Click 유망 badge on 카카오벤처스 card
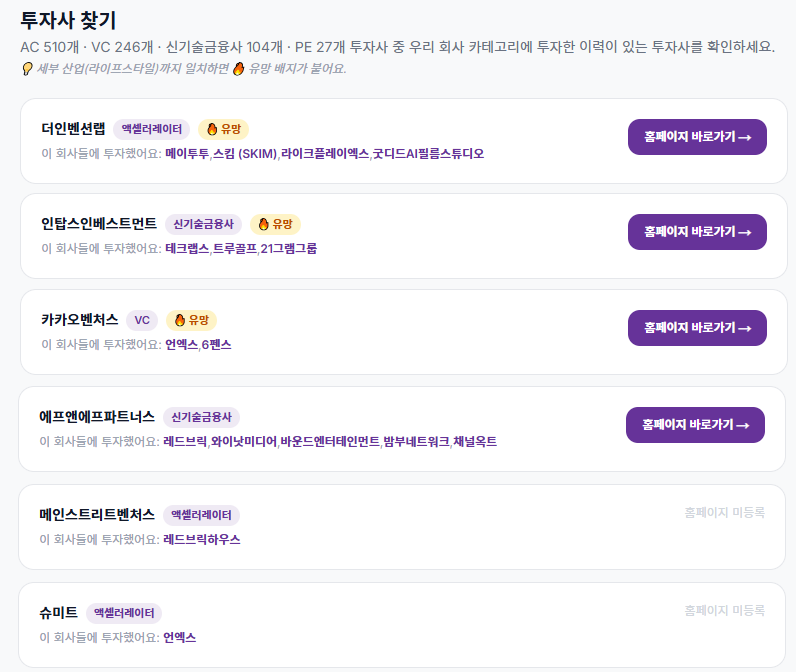796x672 pixels. point(191,320)
